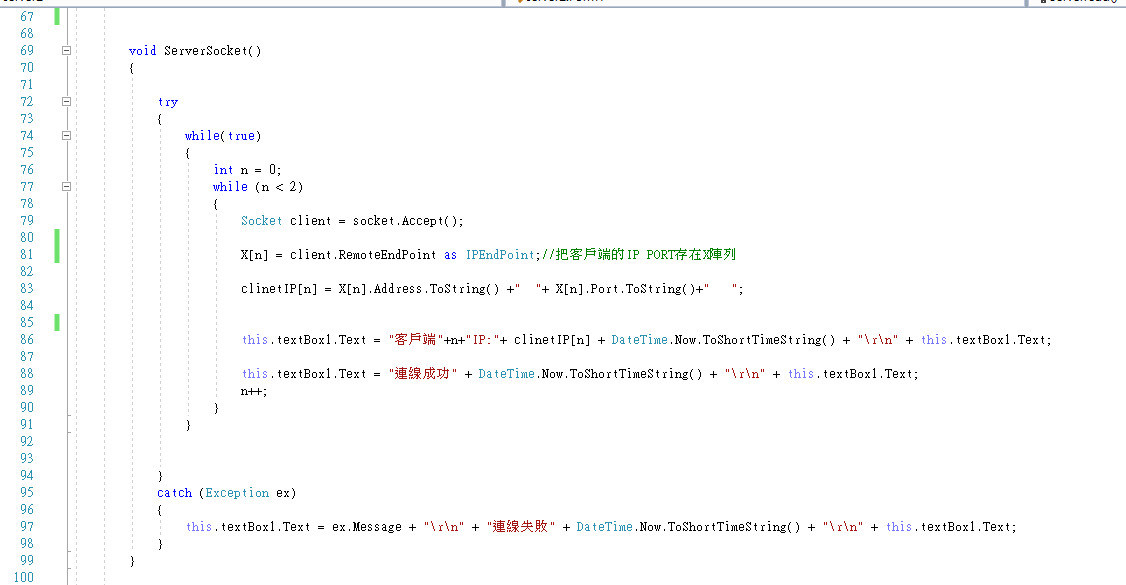
Task: Collapse the try block fold marker
Action: click(x=66, y=101)
